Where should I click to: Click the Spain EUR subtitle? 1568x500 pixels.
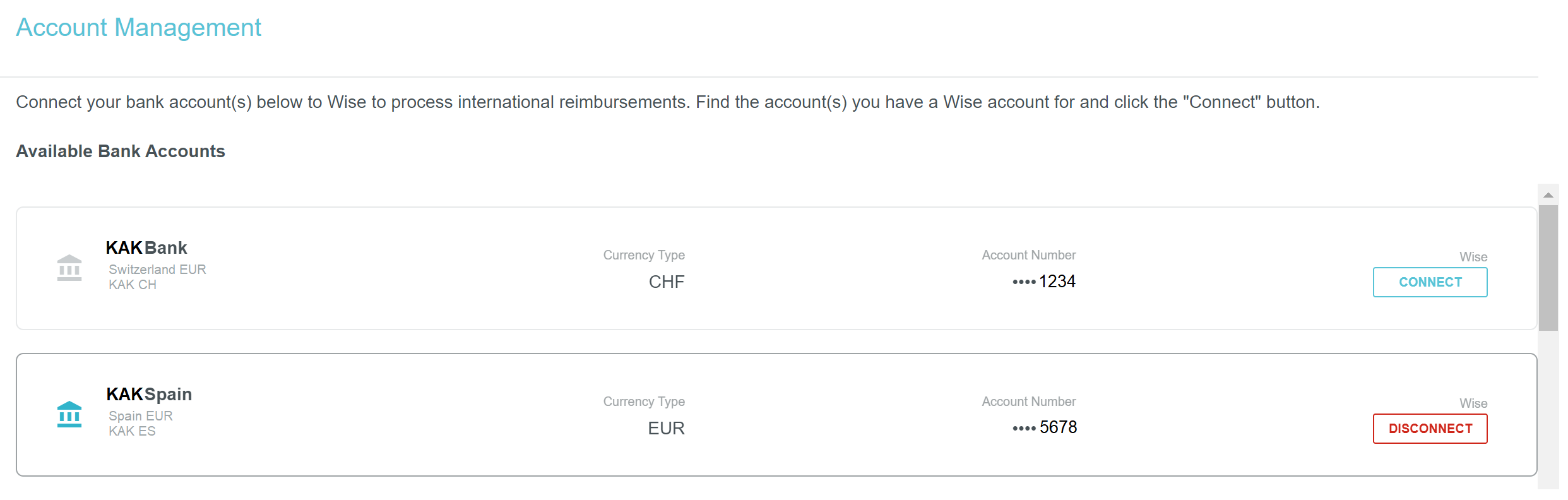(141, 416)
